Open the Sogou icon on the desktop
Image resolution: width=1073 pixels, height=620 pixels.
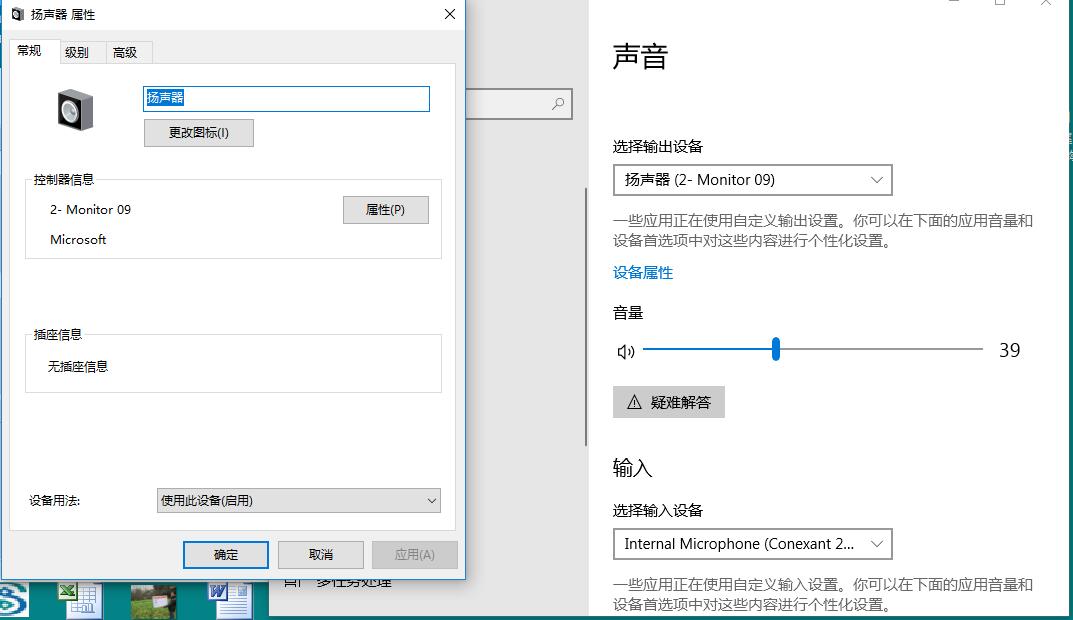[x=12, y=601]
